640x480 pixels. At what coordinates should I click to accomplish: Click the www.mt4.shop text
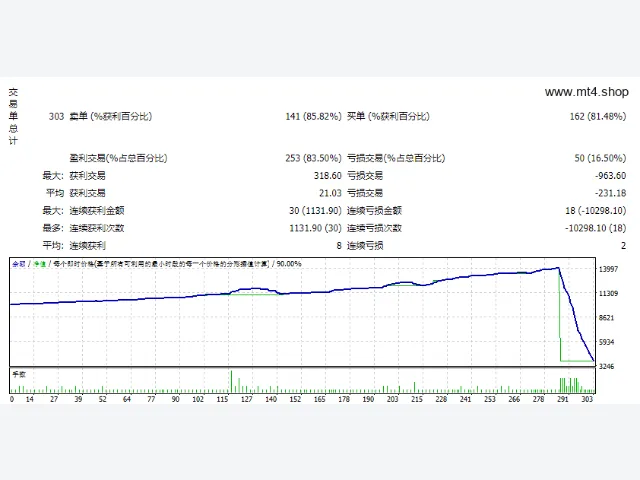587,92
